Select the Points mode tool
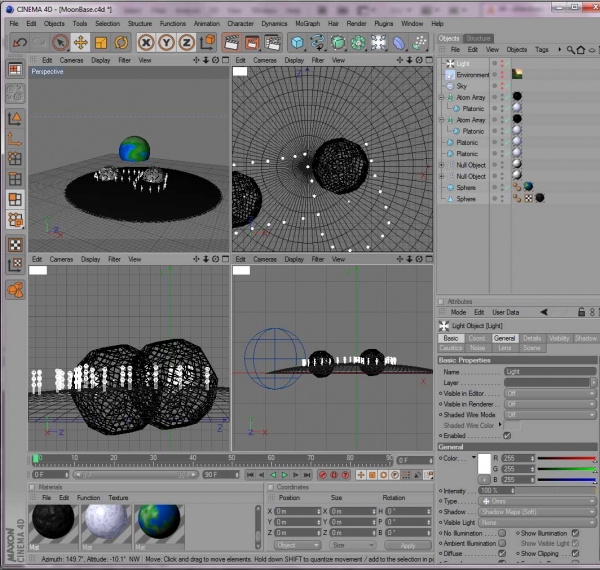 15,158
